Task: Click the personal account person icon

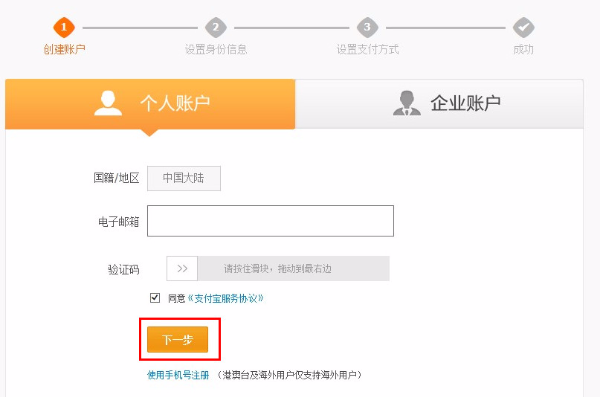Action: [x=108, y=103]
